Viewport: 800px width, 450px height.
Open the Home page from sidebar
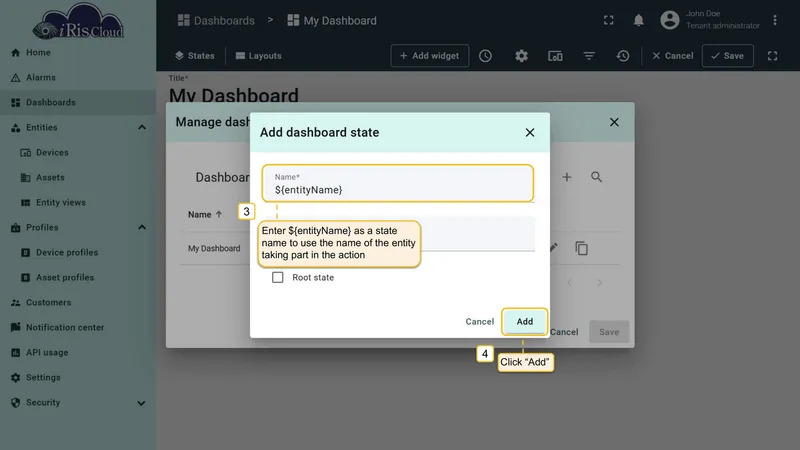(78, 53)
